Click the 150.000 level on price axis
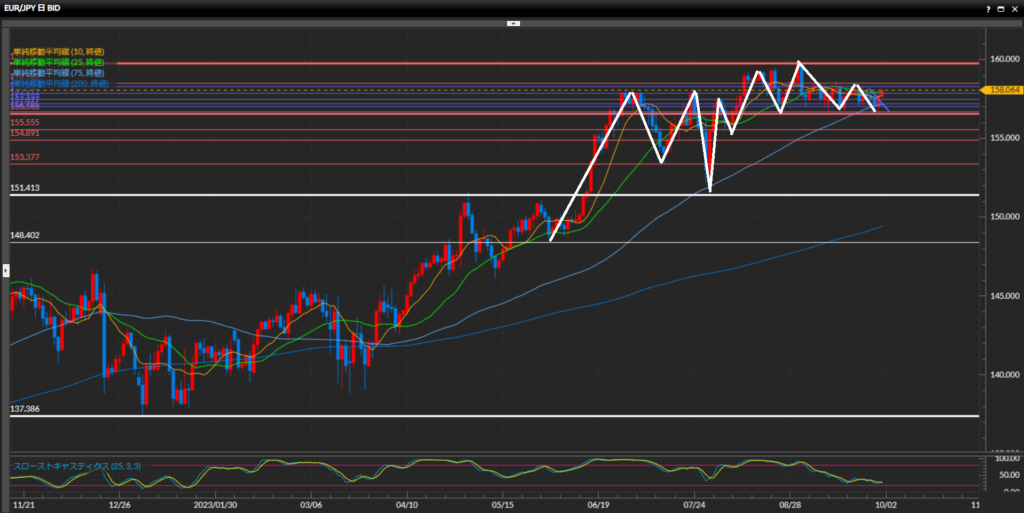1024x513 pixels. click(1000, 216)
